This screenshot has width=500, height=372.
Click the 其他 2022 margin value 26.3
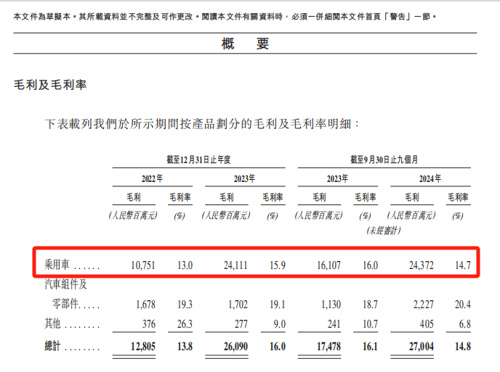coord(185,324)
